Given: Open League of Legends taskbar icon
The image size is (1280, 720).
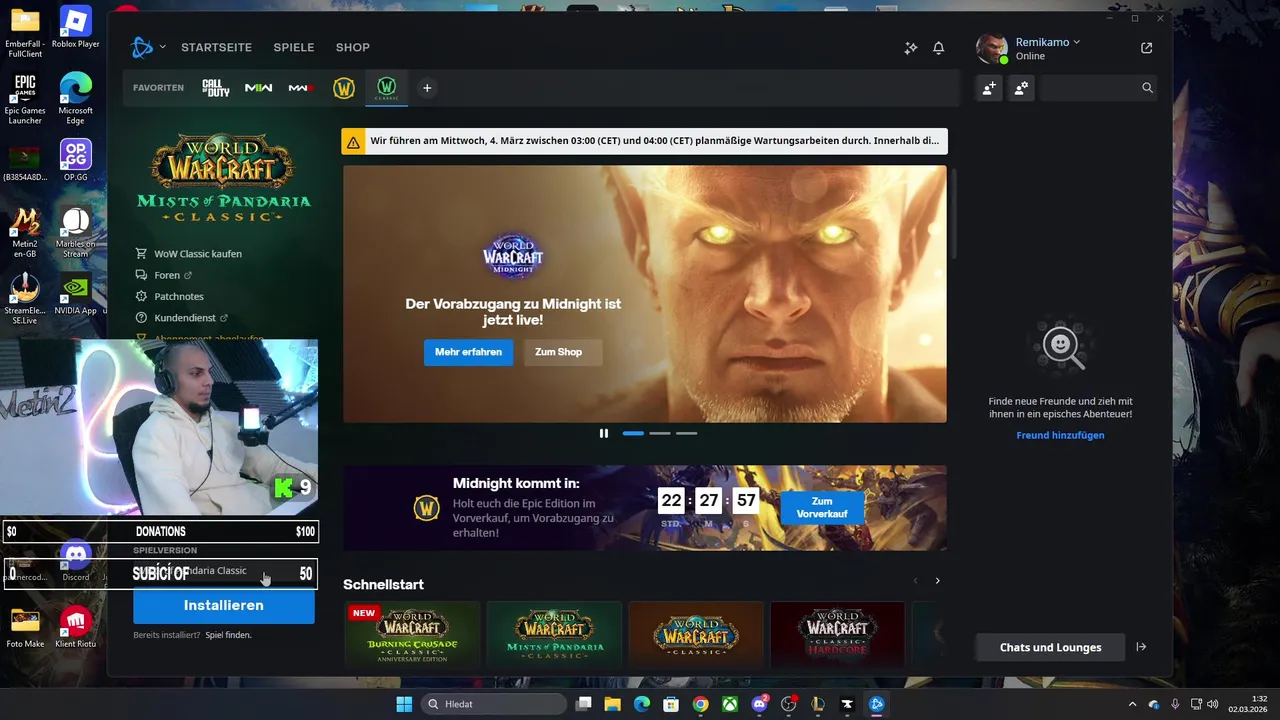Looking at the screenshot, I should tap(818, 704).
